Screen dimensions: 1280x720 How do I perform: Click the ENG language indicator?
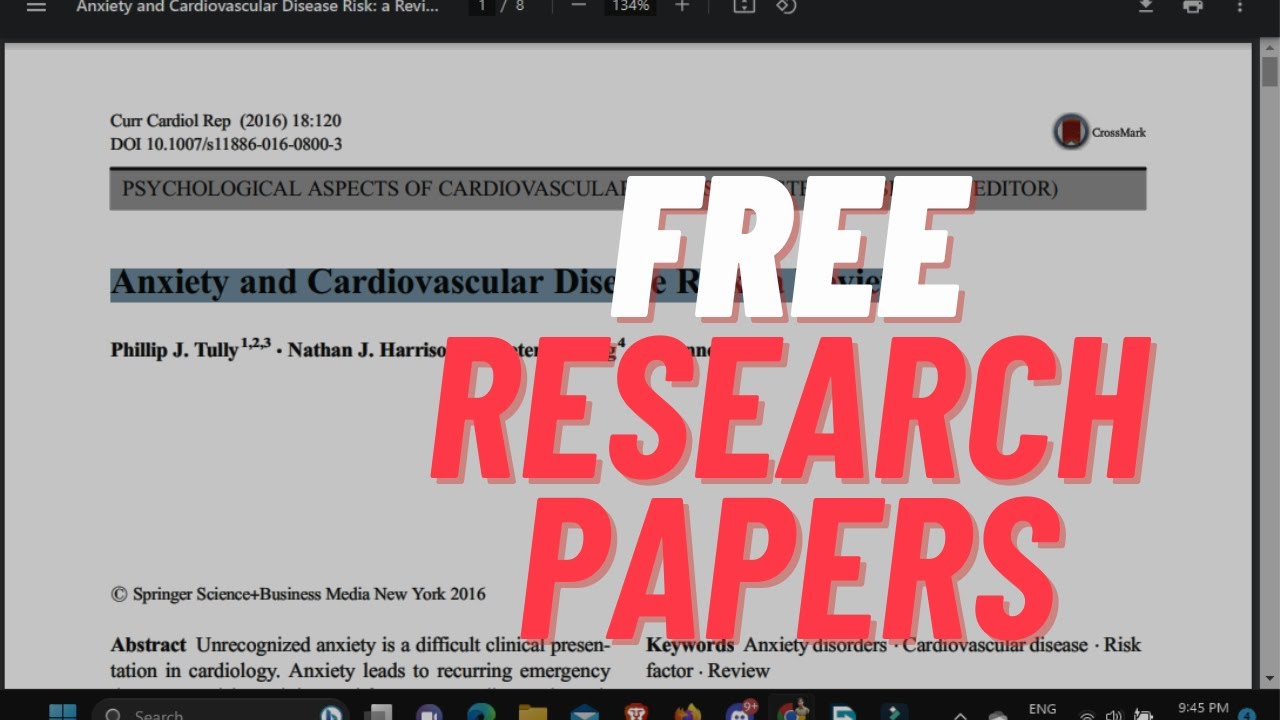point(1042,709)
